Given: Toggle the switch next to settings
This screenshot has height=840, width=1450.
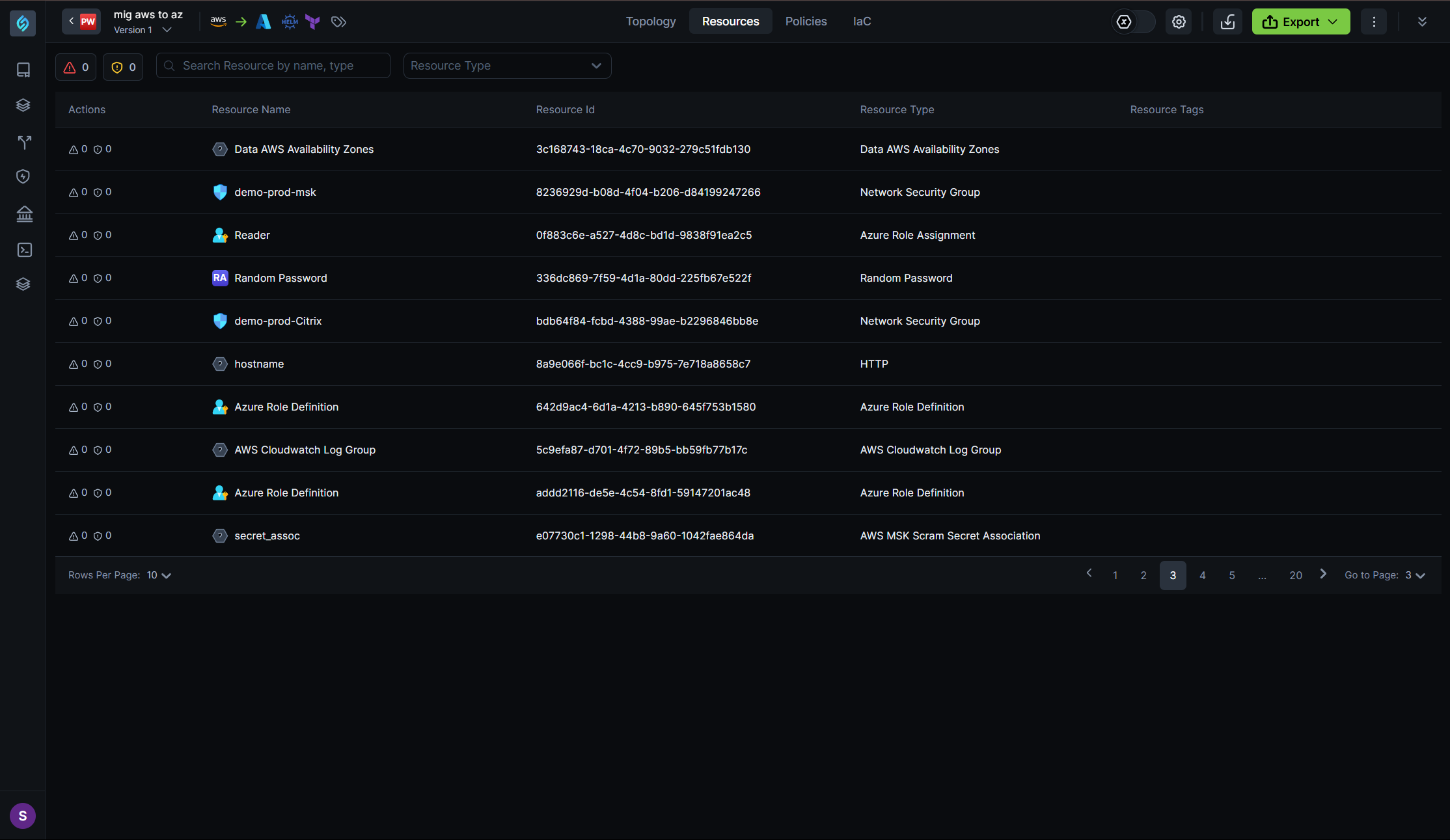Looking at the screenshot, I should pyautogui.click(x=1133, y=21).
